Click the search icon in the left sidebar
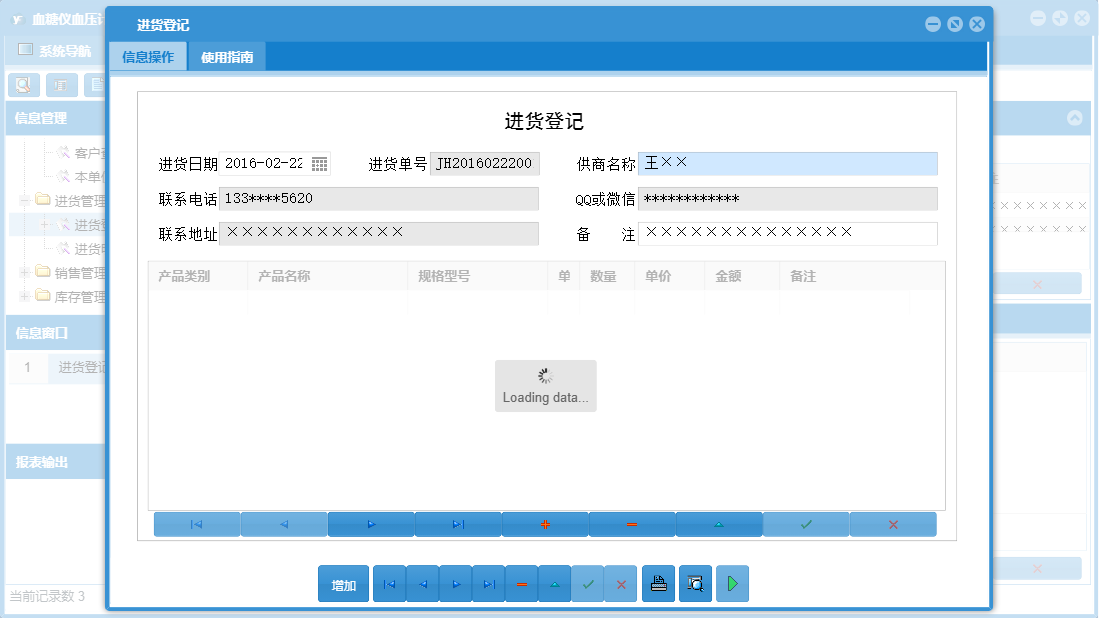 pyautogui.click(x=22, y=85)
